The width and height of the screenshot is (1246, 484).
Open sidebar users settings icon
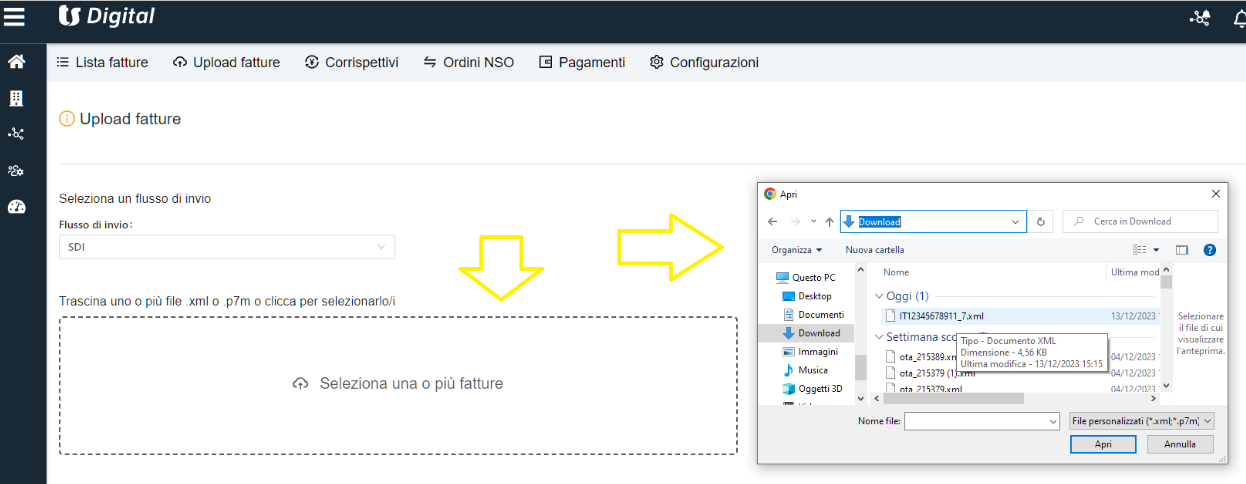[x=16, y=171]
